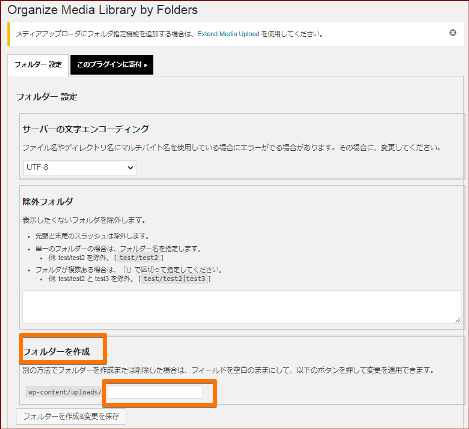Switch to the フォルダー 設定 tab
Viewport: 469px width, 429px height.
38,65
